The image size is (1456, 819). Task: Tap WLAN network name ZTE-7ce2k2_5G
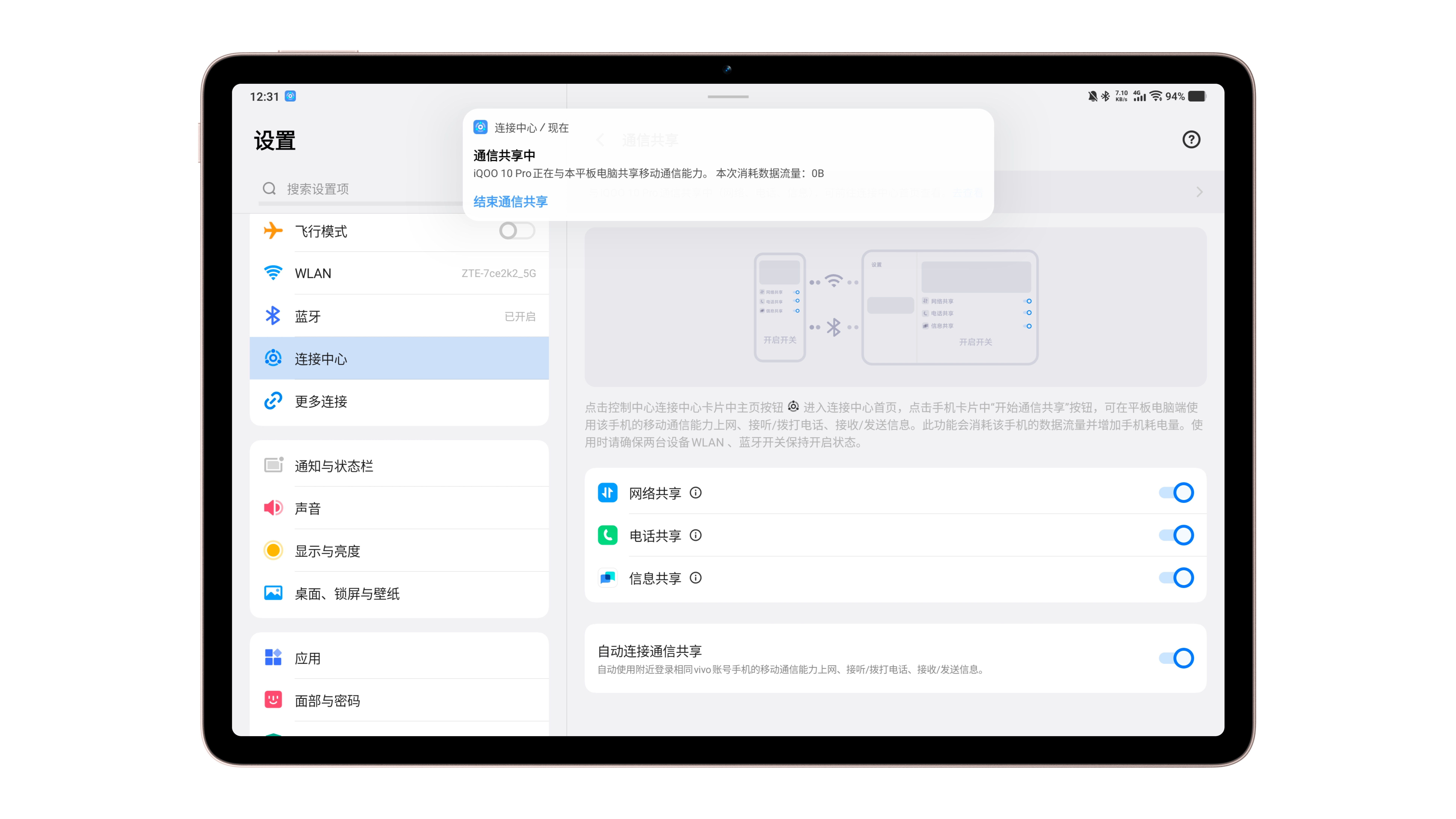pyautogui.click(x=498, y=274)
